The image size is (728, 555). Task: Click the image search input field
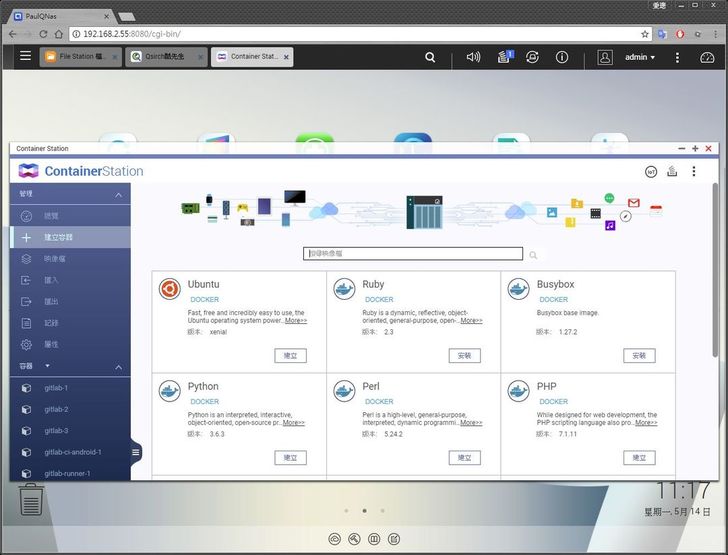coord(413,254)
